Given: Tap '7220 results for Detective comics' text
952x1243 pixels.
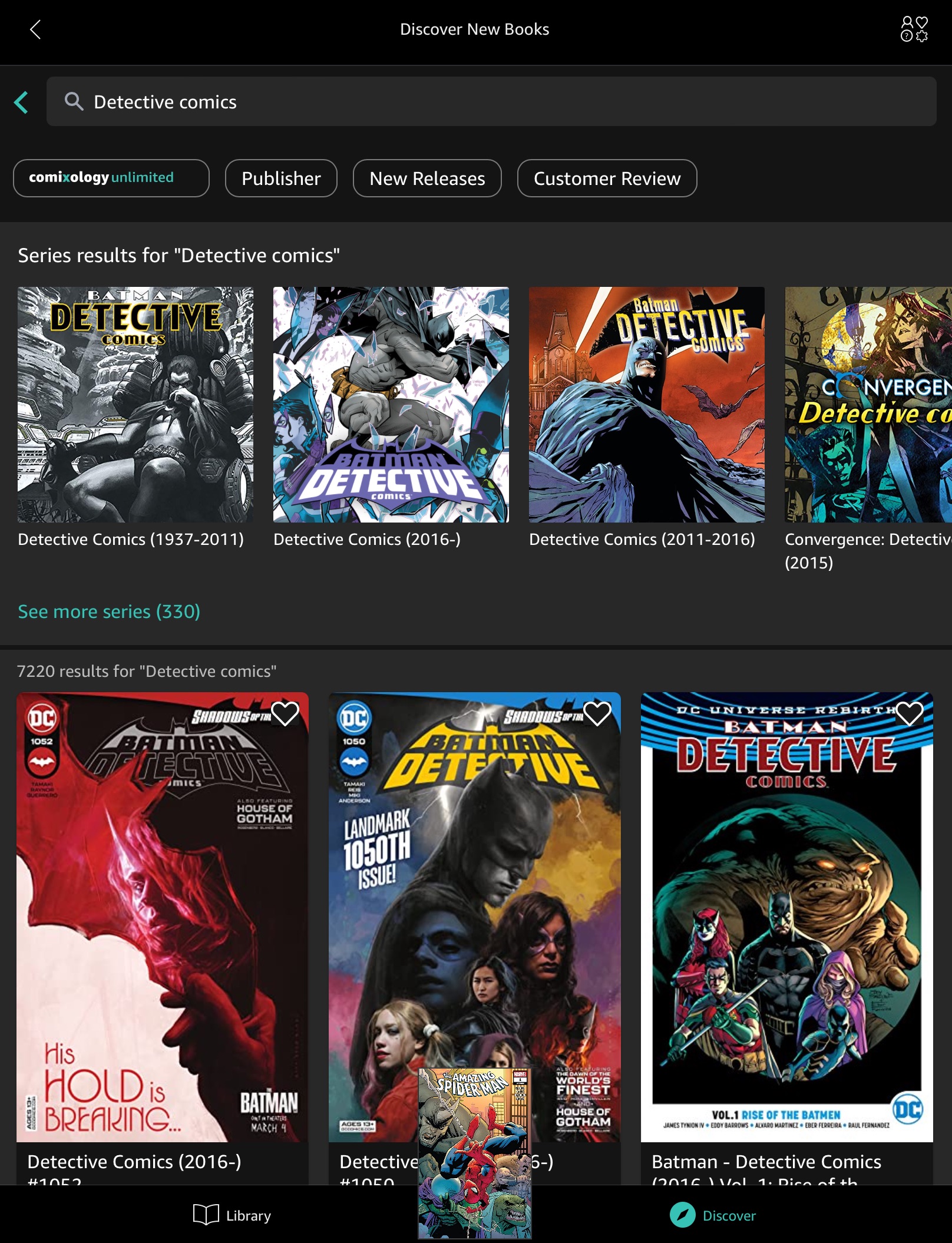Looking at the screenshot, I should tap(147, 671).
